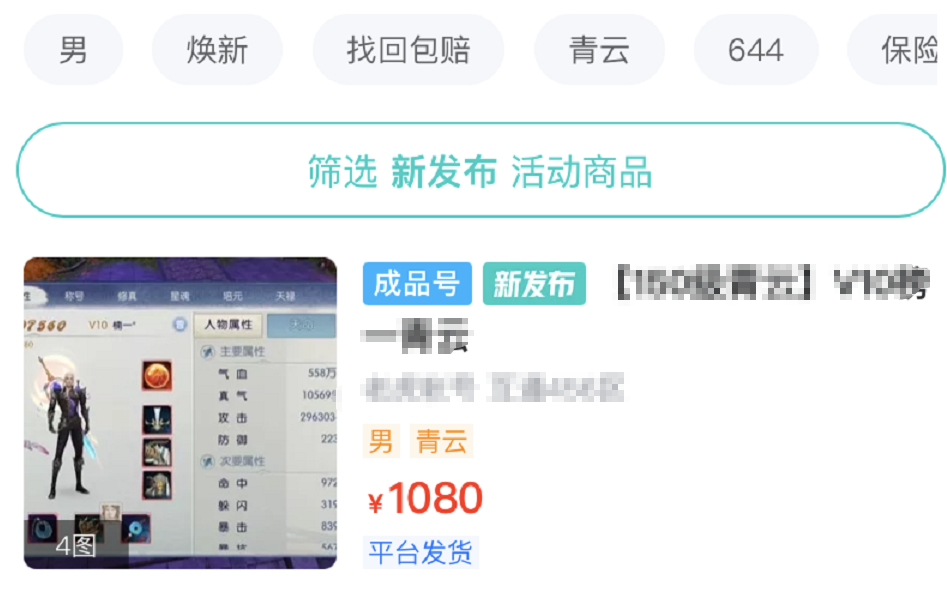Select the 保险 filter chip
947x590 pixels.
tap(897, 50)
